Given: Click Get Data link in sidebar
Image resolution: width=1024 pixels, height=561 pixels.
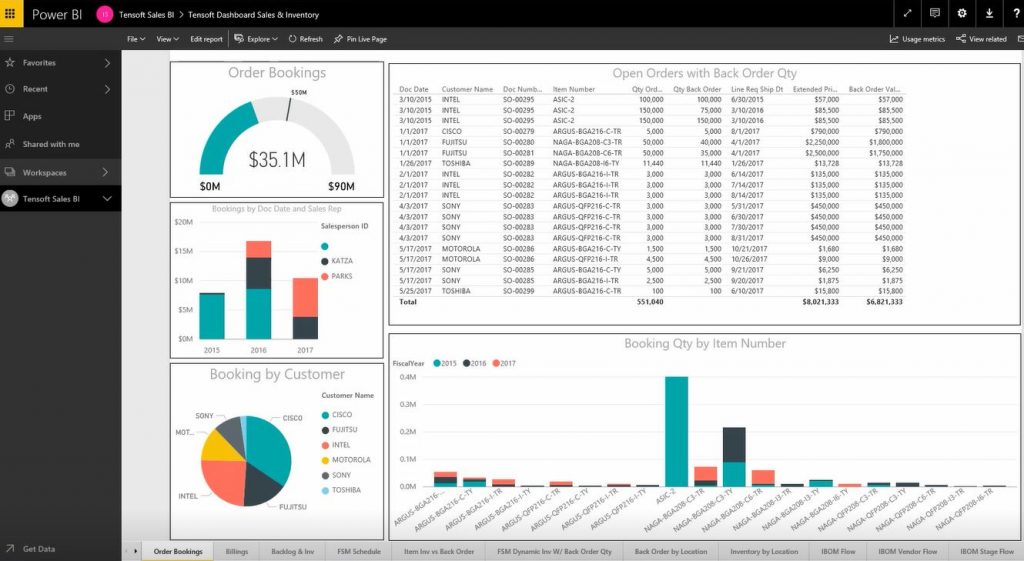Looking at the screenshot, I should (x=39, y=549).
